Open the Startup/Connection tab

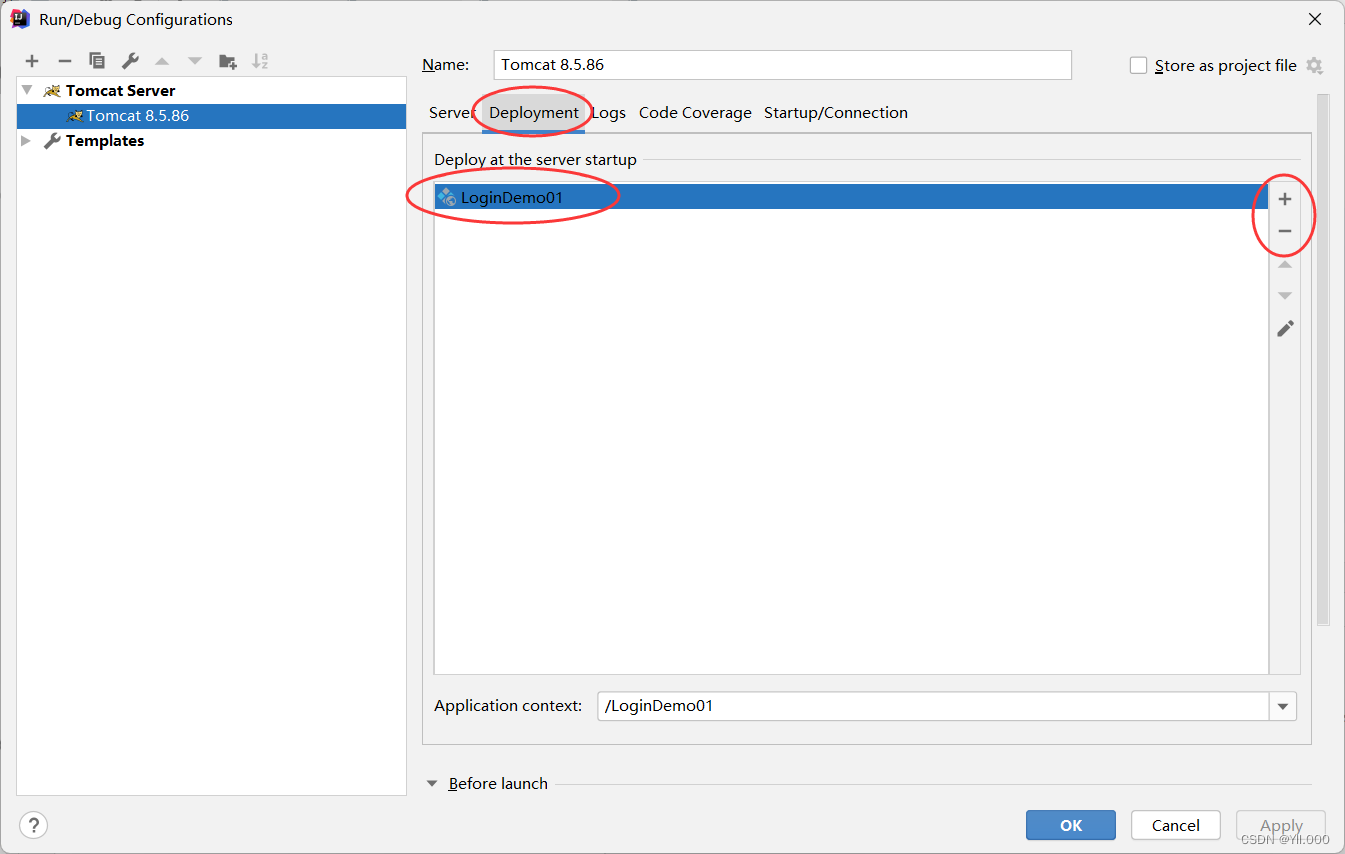point(835,113)
